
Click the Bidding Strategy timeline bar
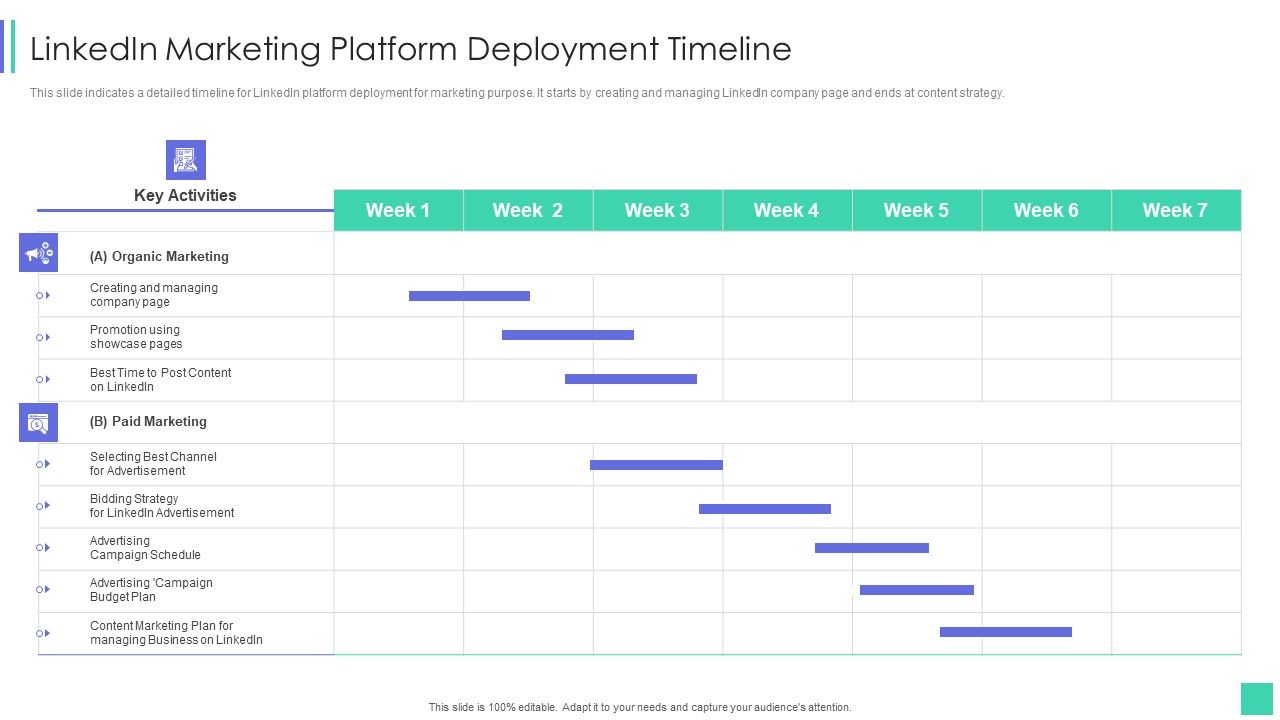(x=765, y=509)
